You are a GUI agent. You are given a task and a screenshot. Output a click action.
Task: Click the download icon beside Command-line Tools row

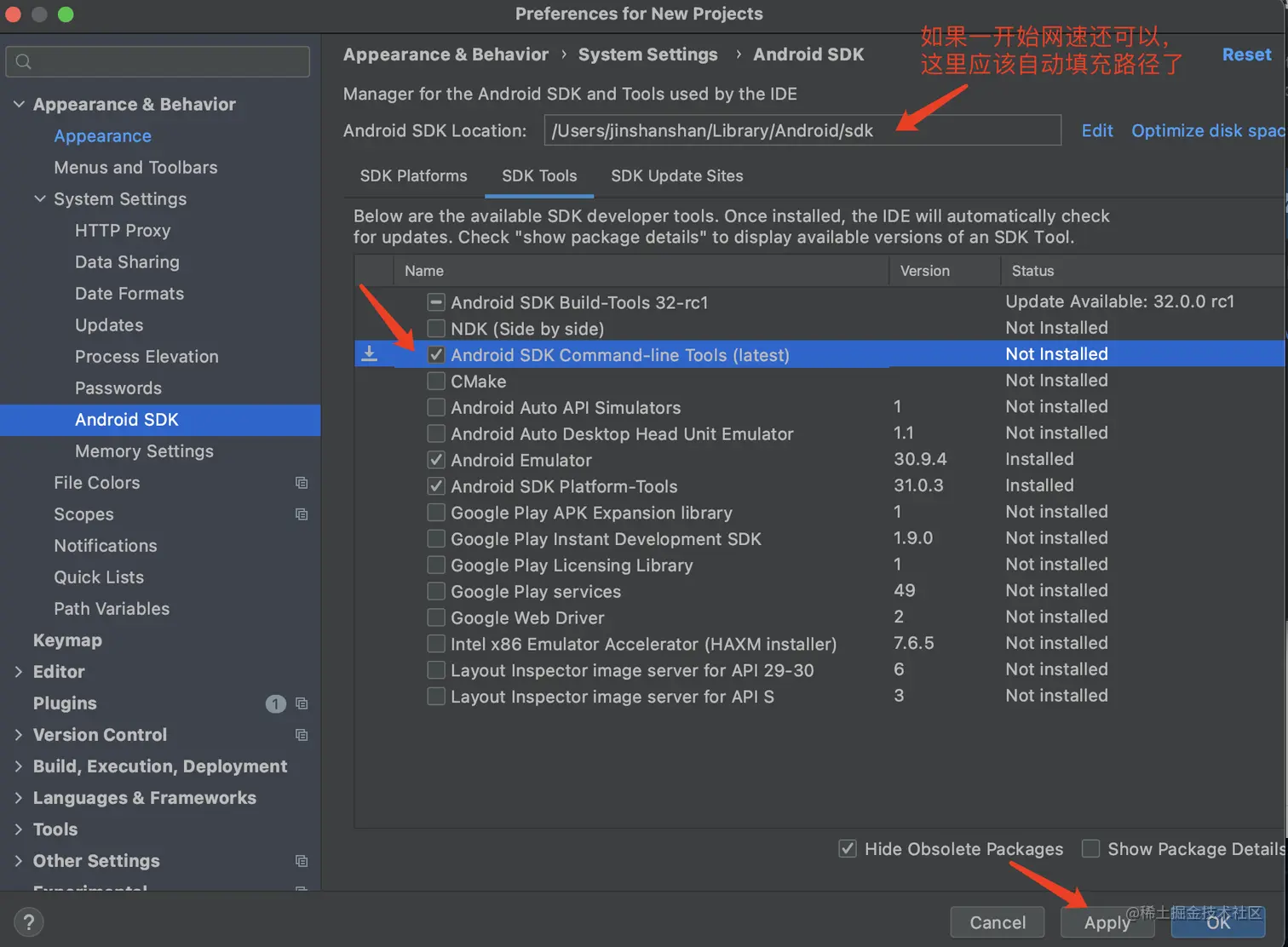[369, 353]
